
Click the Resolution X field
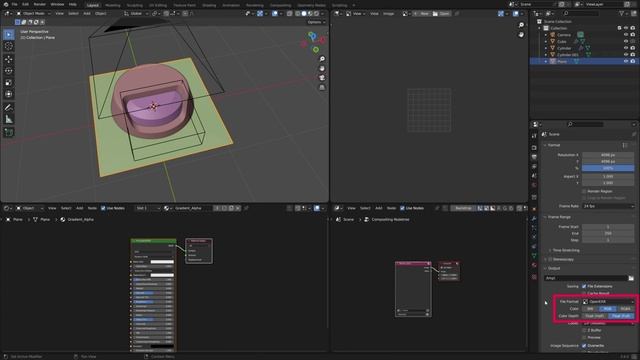coord(608,155)
